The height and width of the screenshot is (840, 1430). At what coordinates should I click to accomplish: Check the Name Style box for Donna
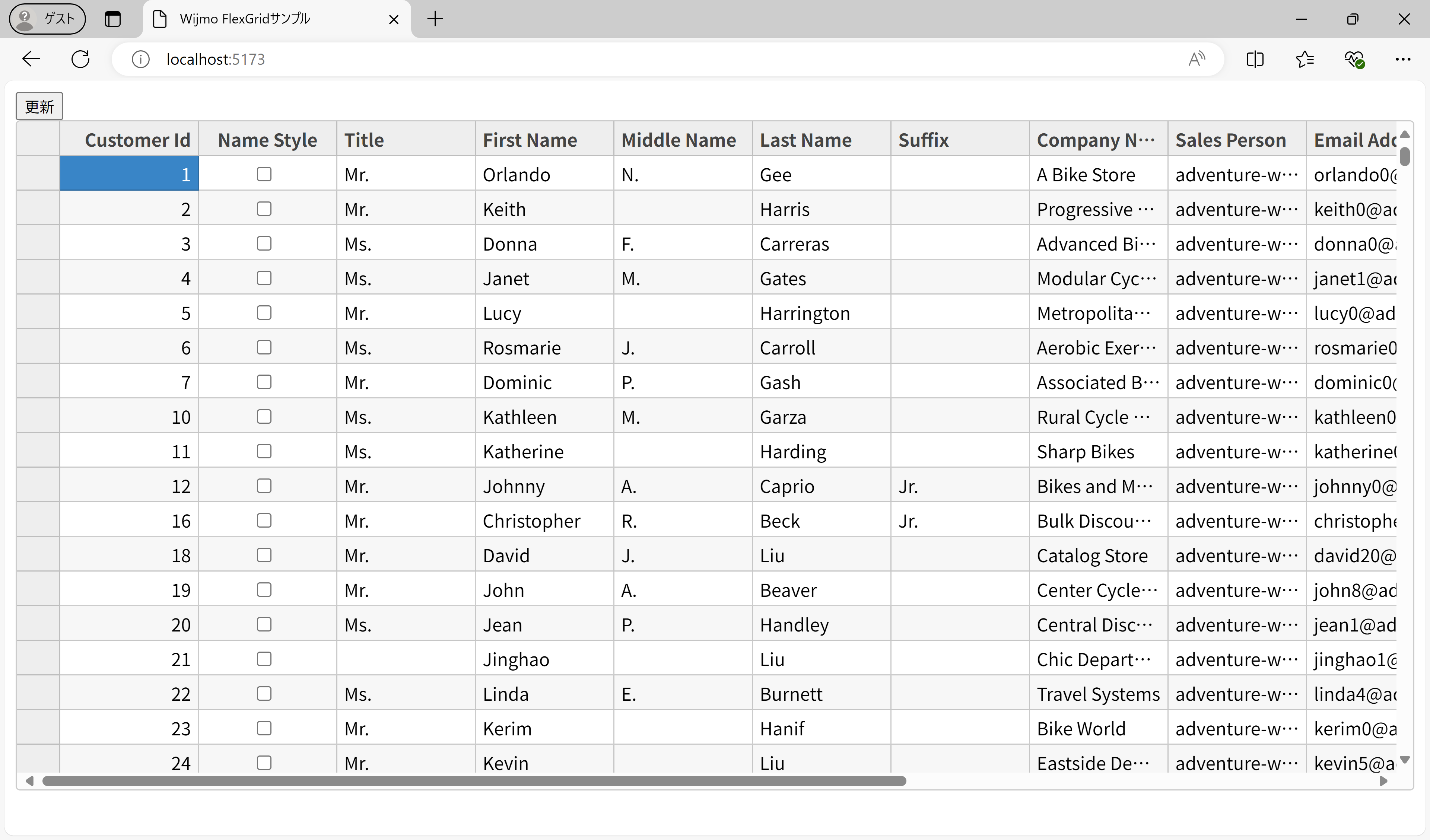264,243
